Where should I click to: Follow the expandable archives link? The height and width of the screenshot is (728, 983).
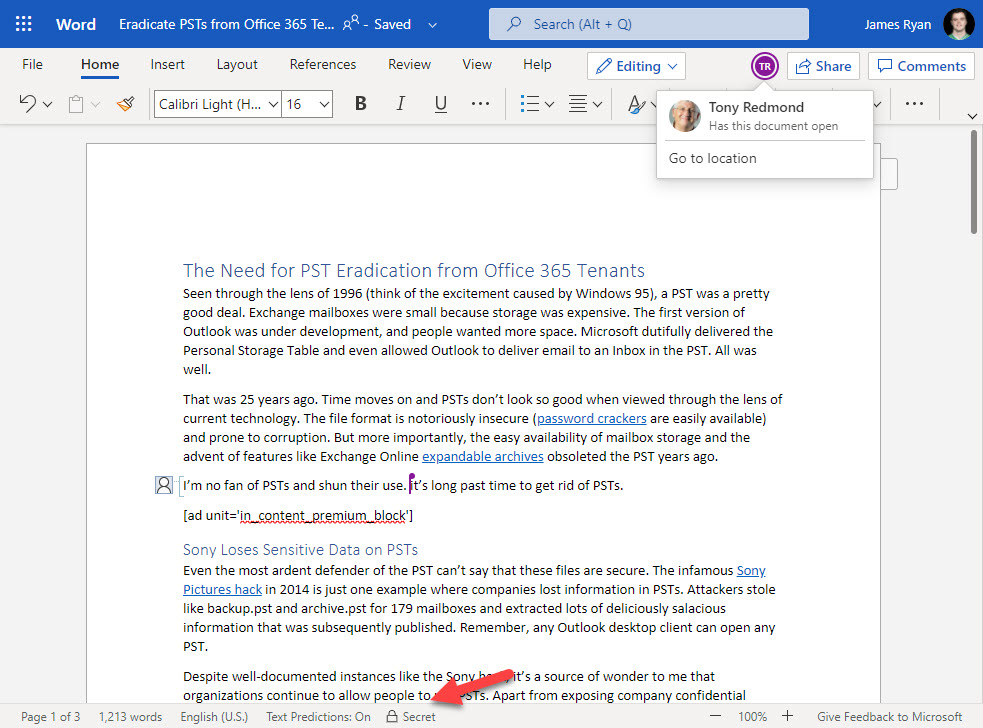[x=483, y=456]
